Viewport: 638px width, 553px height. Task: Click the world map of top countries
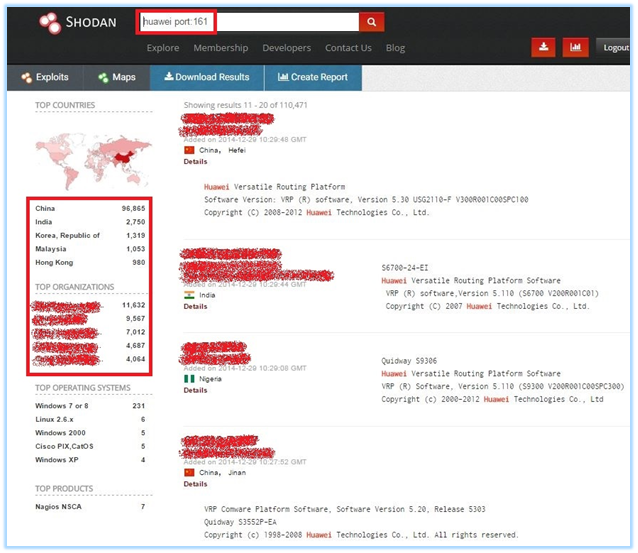click(x=94, y=161)
